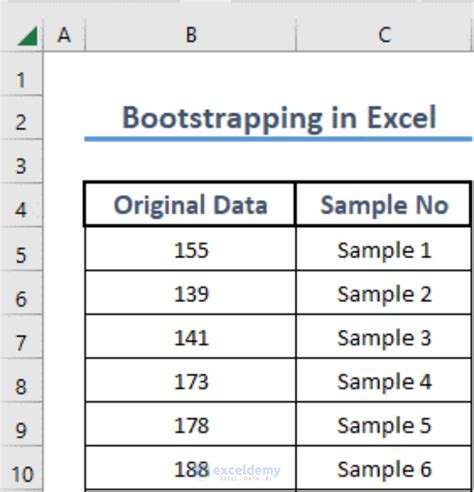Screen dimensions: 474x492
Task: Click the 'Sample No' header cell
Action: [384, 205]
